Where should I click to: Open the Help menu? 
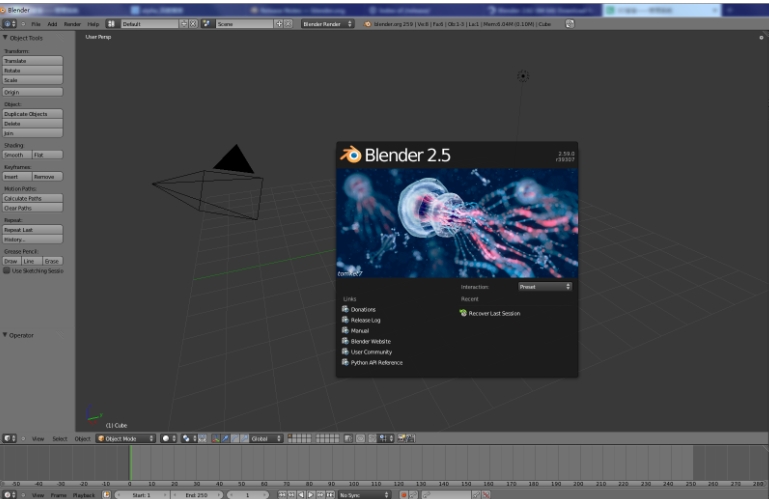click(93, 24)
